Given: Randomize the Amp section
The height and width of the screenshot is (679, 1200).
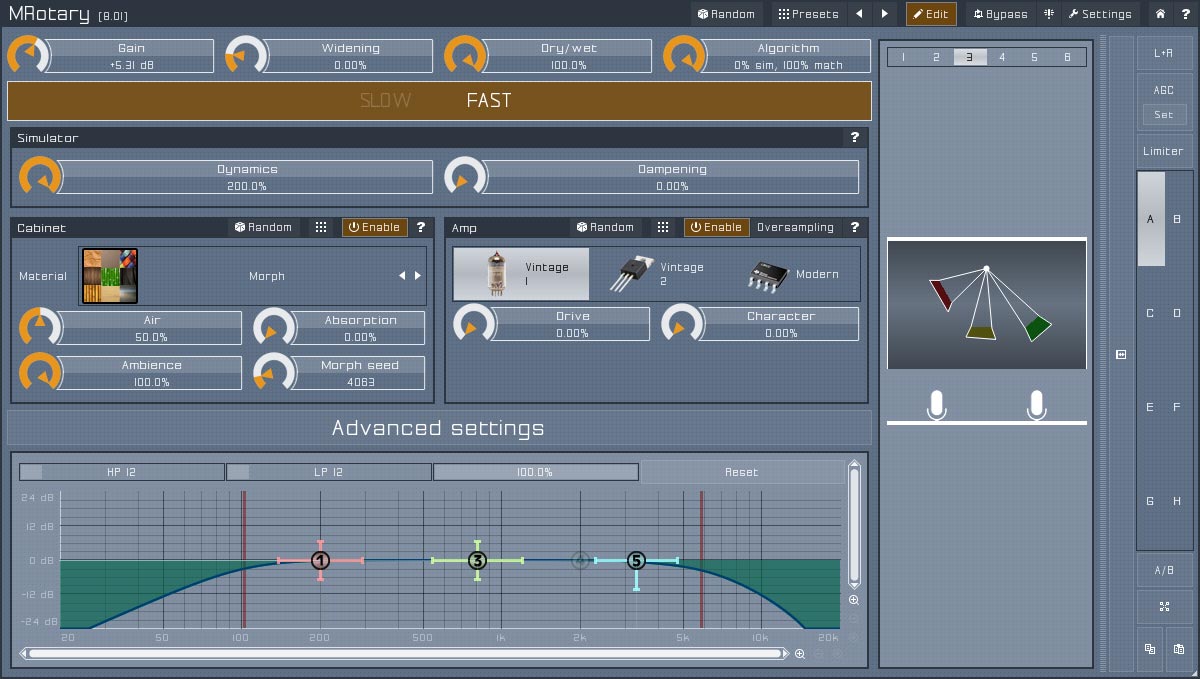Looking at the screenshot, I should click(x=606, y=227).
